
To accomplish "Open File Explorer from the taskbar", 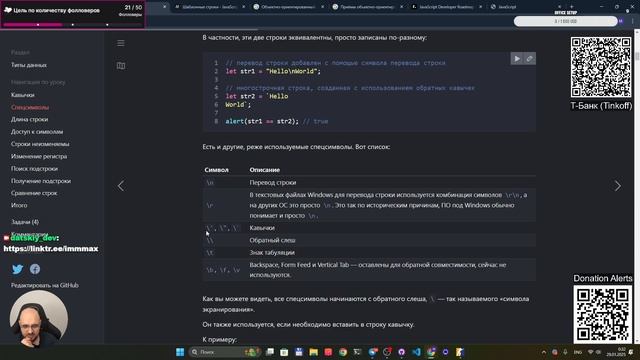I will 313,352.
